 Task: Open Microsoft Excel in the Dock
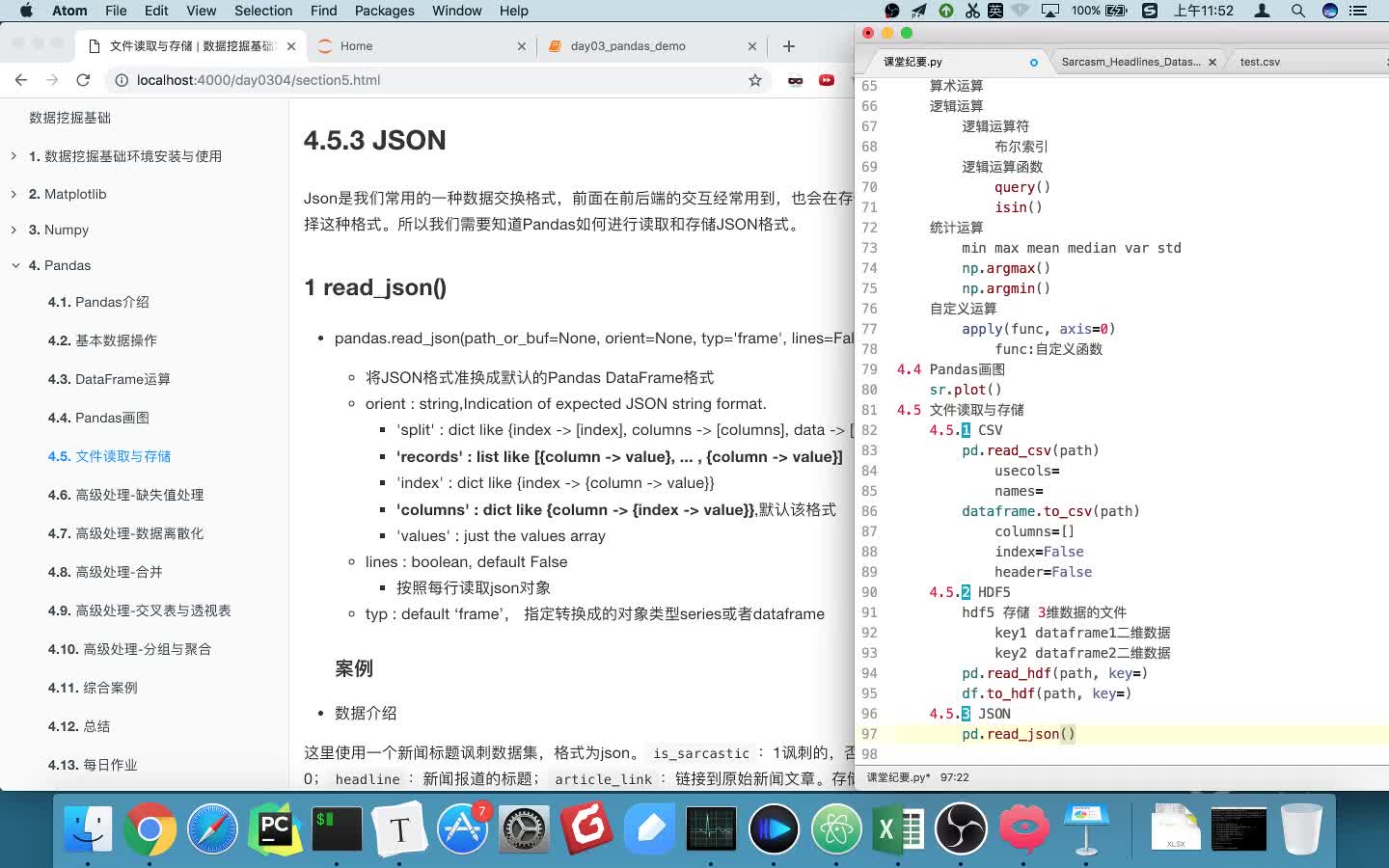click(x=899, y=827)
